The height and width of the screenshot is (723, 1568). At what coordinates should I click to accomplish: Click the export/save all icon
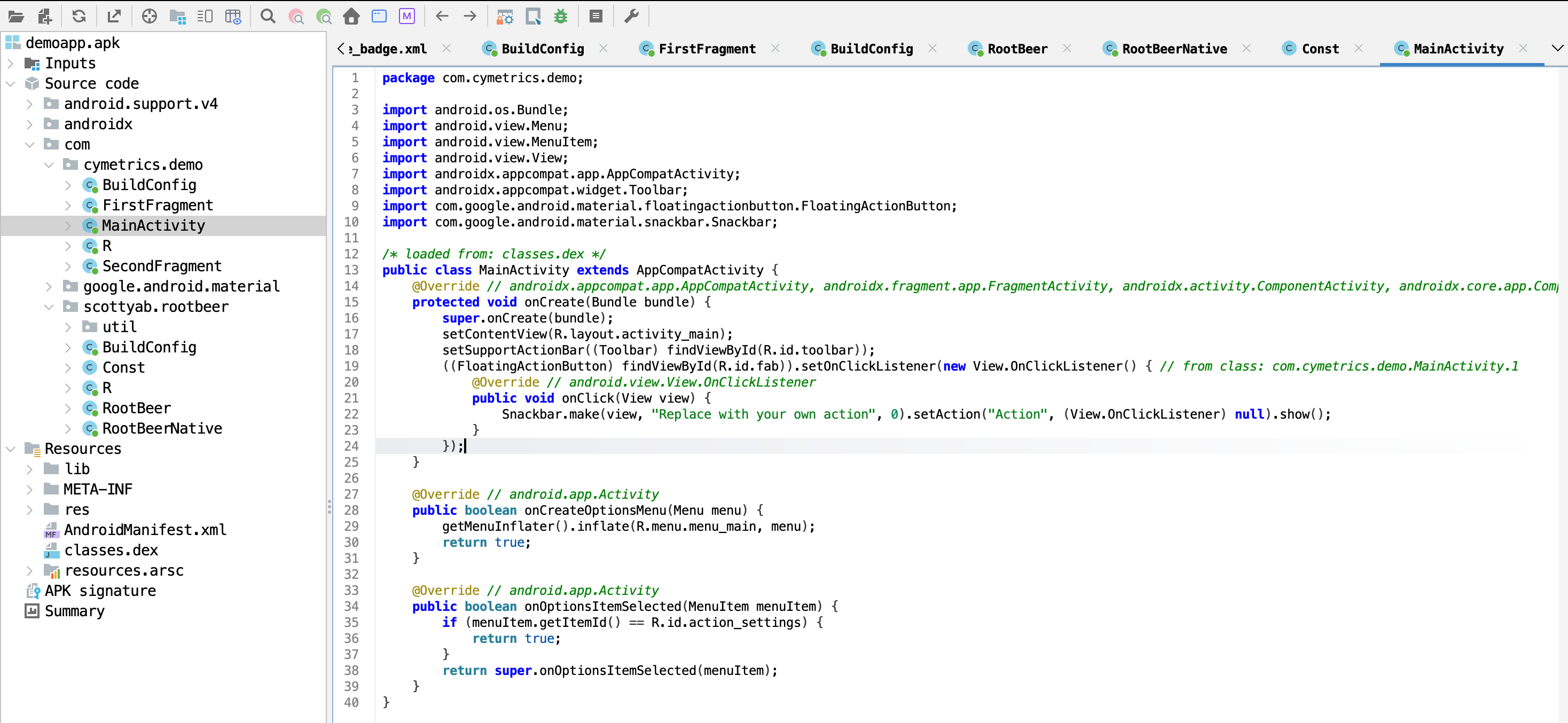point(114,17)
